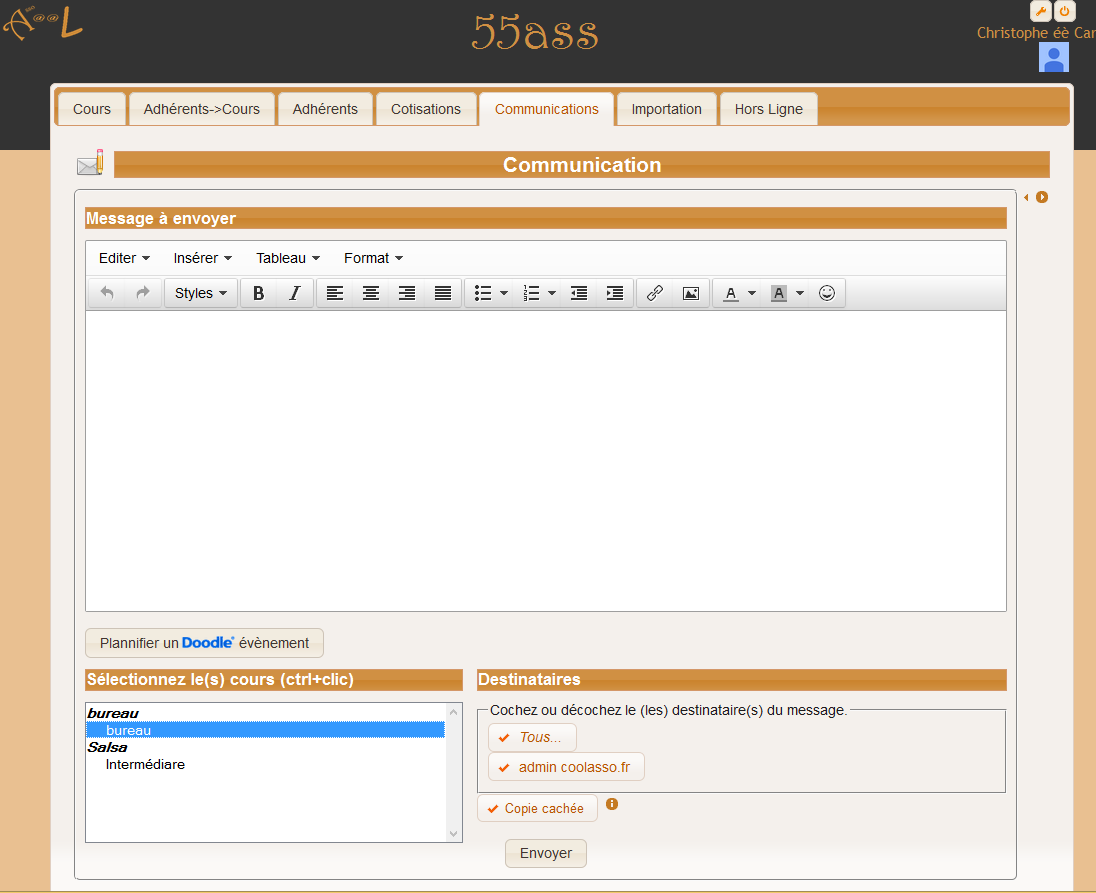Toggle bold formatting in editor toolbar
1096x893 pixels.
pos(258,293)
